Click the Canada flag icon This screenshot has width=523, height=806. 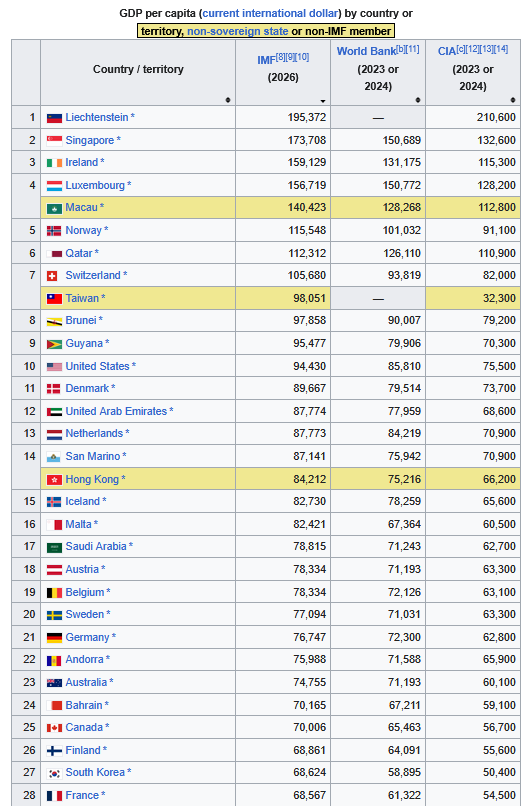pyautogui.click(x=54, y=728)
